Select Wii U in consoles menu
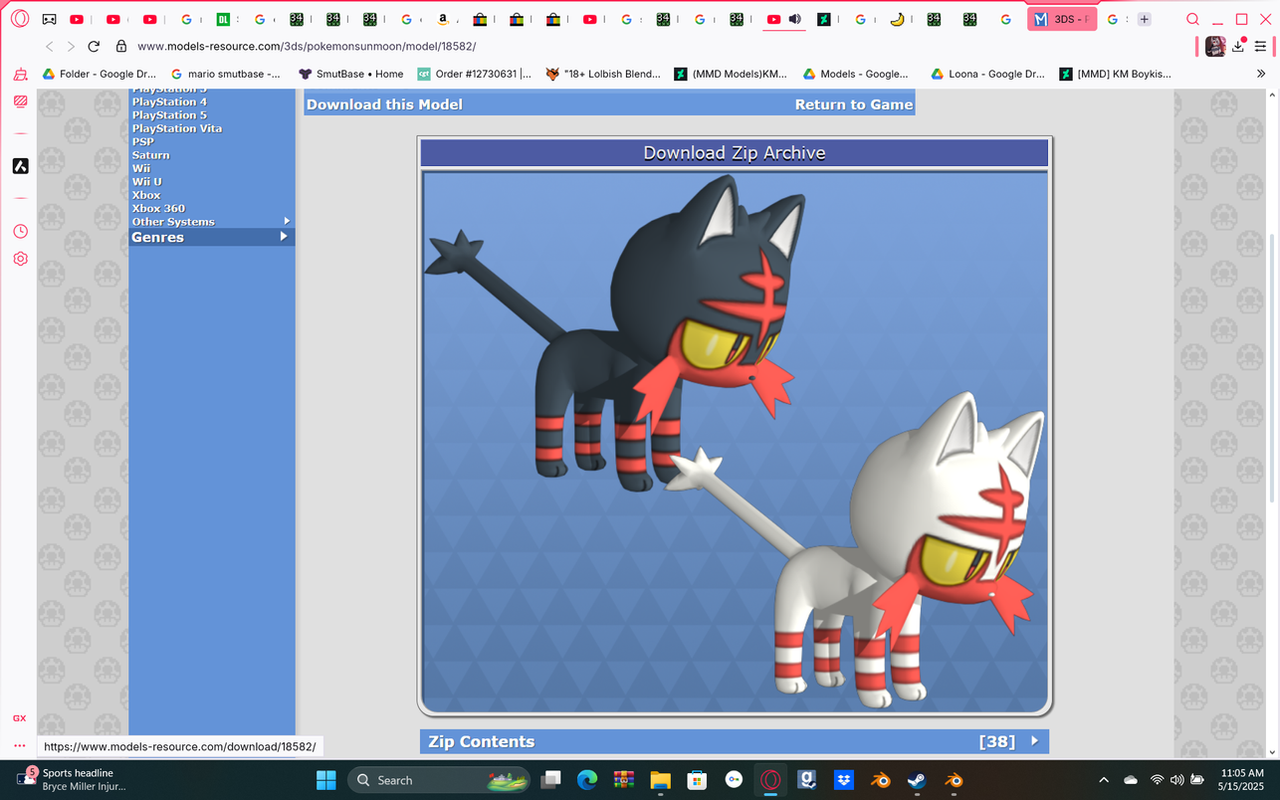This screenshot has height=800, width=1280. click(147, 182)
